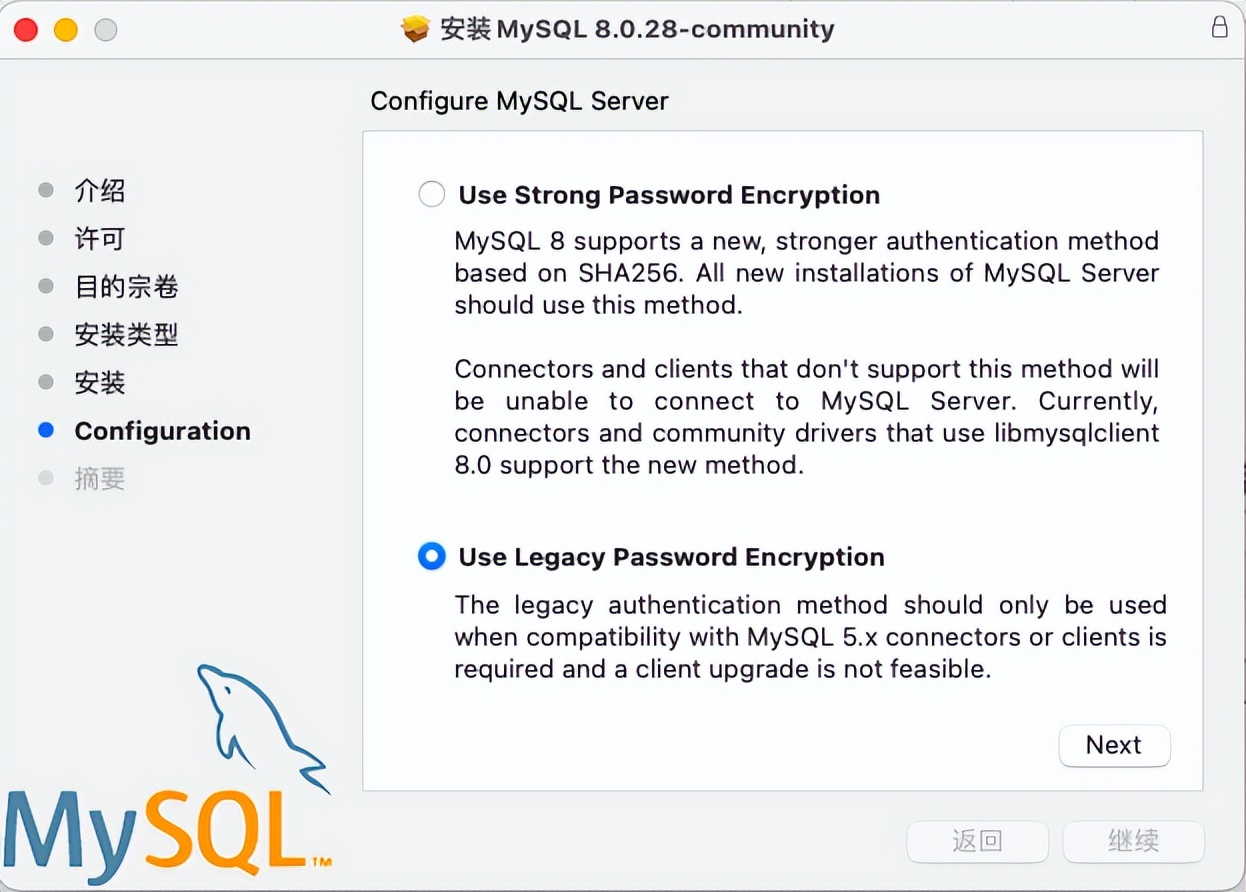Minimize the installer window
The width and height of the screenshot is (1246, 892).
[x=65, y=30]
